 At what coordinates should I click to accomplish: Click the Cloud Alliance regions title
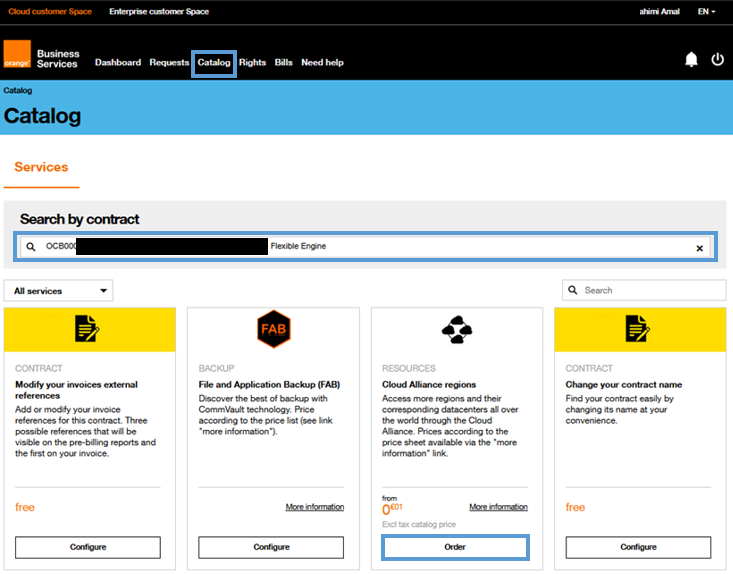[429, 385]
